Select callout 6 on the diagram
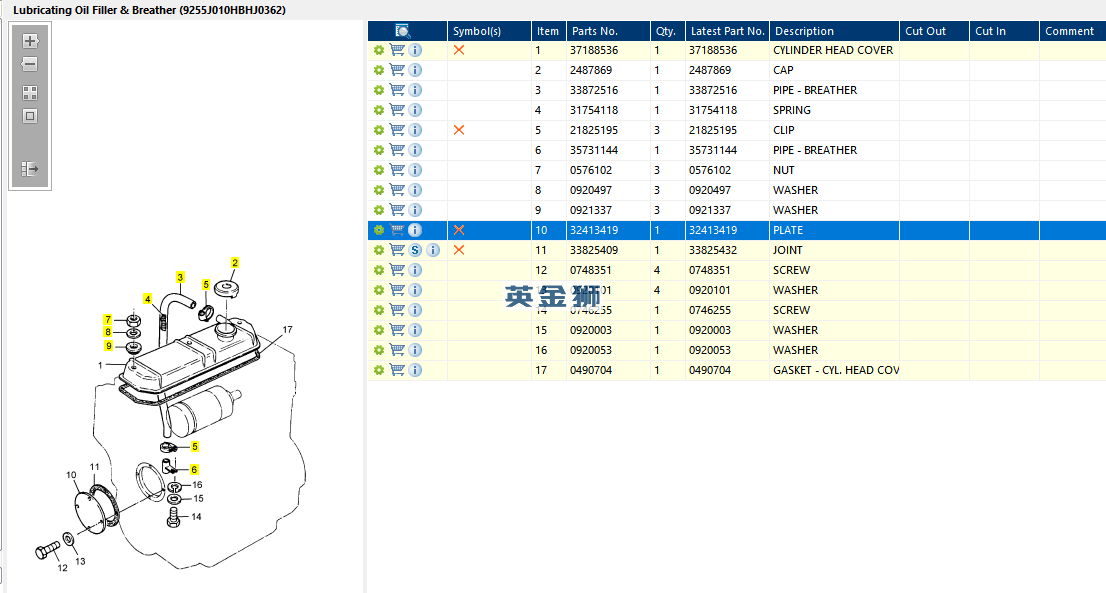 click(194, 469)
